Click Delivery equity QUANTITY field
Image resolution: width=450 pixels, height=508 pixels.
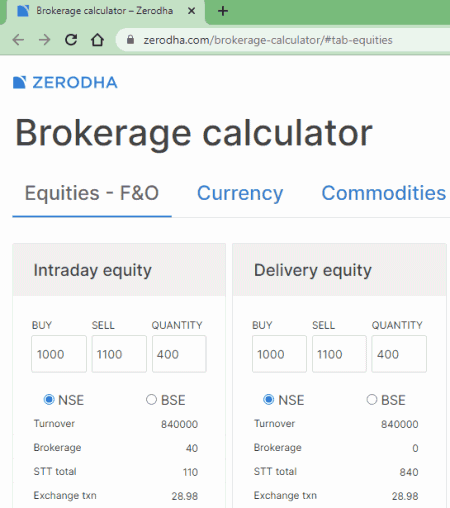[x=399, y=354]
